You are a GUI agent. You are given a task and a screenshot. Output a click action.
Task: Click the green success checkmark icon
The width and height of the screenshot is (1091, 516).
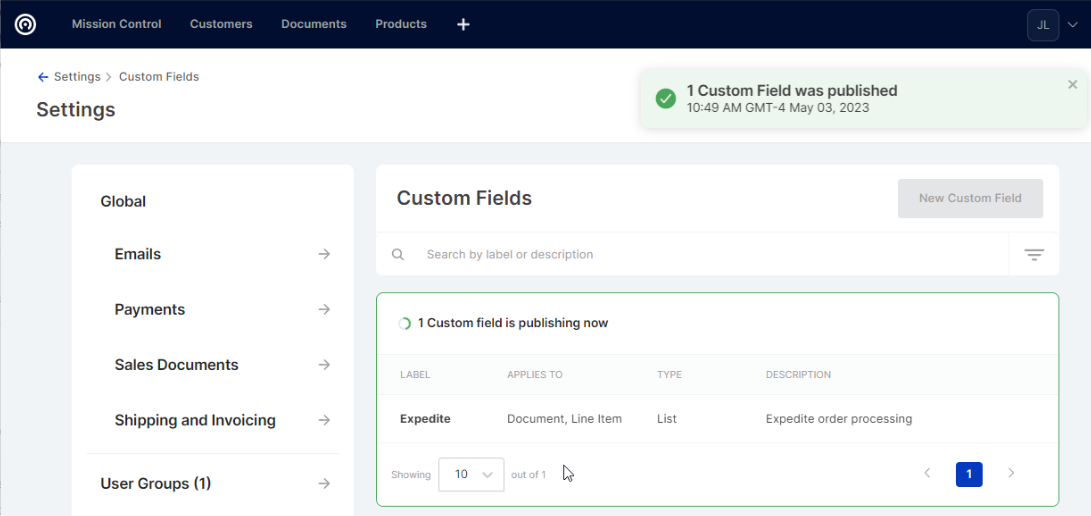click(x=665, y=98)
